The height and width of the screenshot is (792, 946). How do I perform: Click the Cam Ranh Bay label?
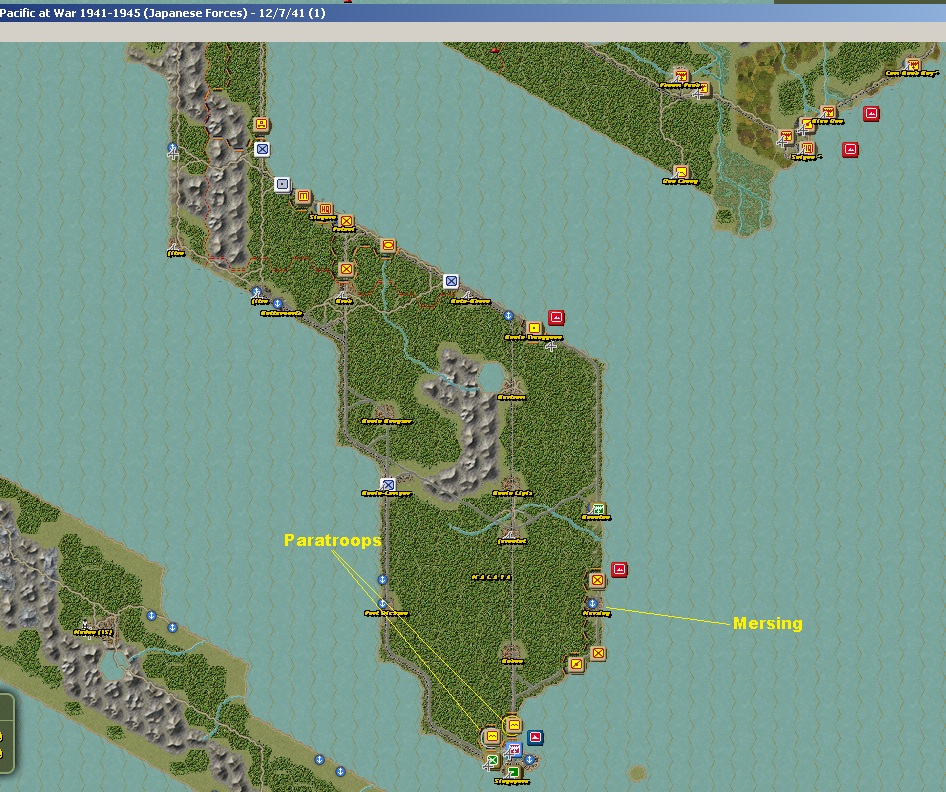tap(912, 74)
